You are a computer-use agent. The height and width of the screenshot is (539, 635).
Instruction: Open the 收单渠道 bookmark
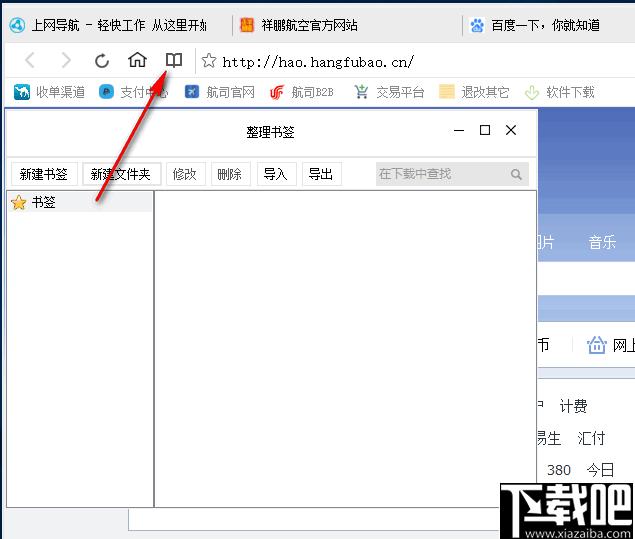(49, 92)
